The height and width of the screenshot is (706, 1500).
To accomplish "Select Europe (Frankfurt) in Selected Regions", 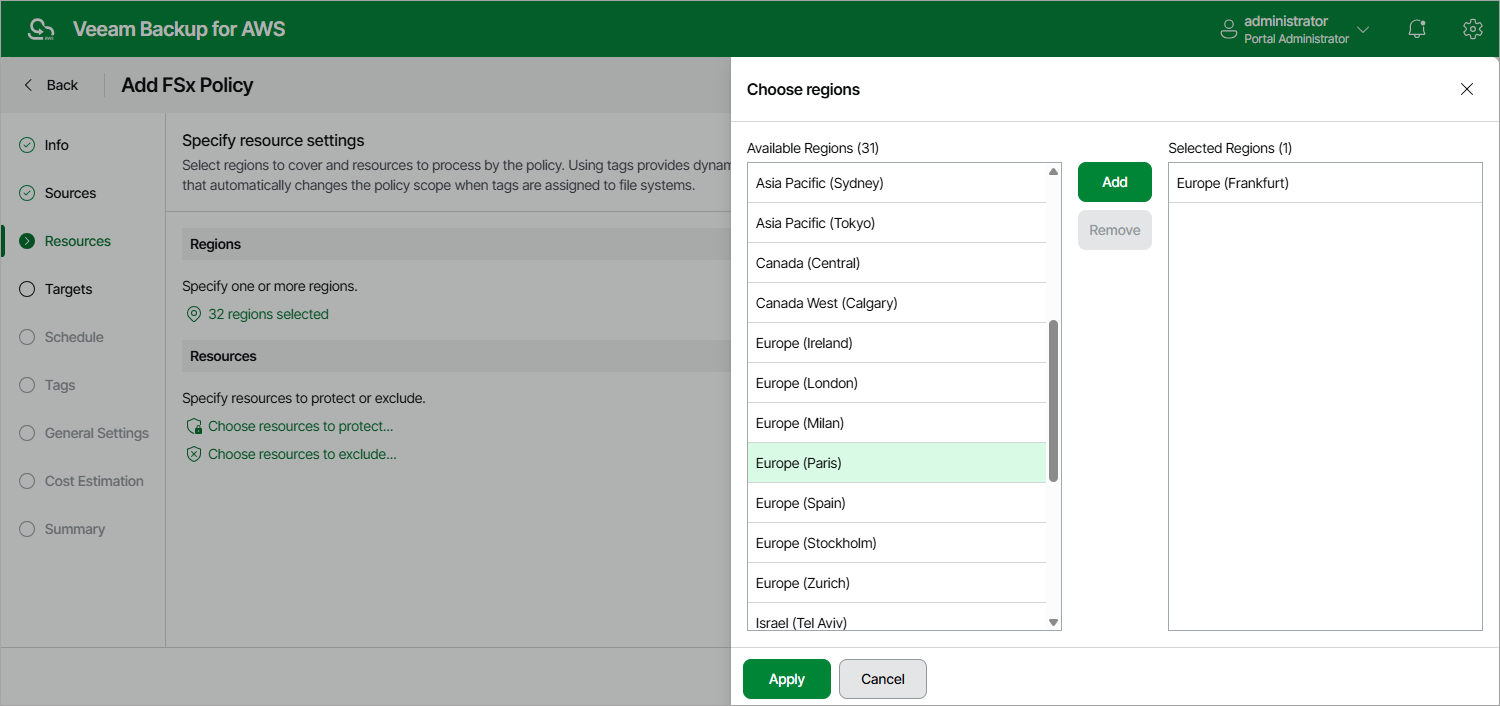I will (1325, 183).
